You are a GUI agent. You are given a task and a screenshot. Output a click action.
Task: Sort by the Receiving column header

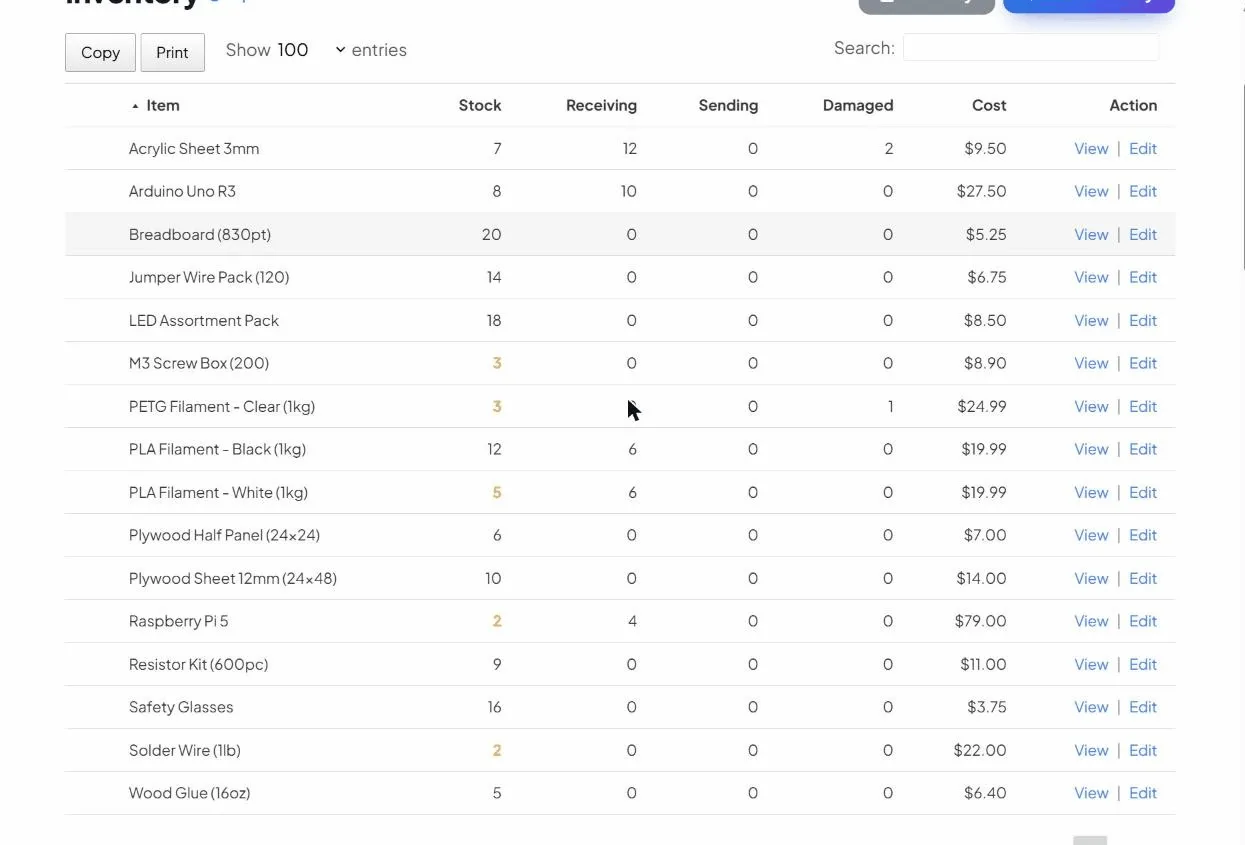[601, 105]
